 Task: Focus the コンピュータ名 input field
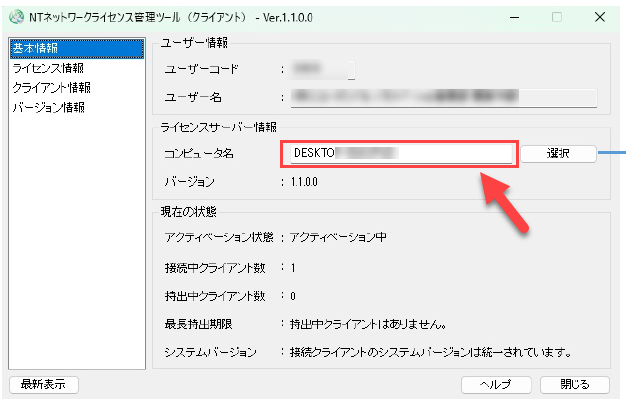pos(401,153)
